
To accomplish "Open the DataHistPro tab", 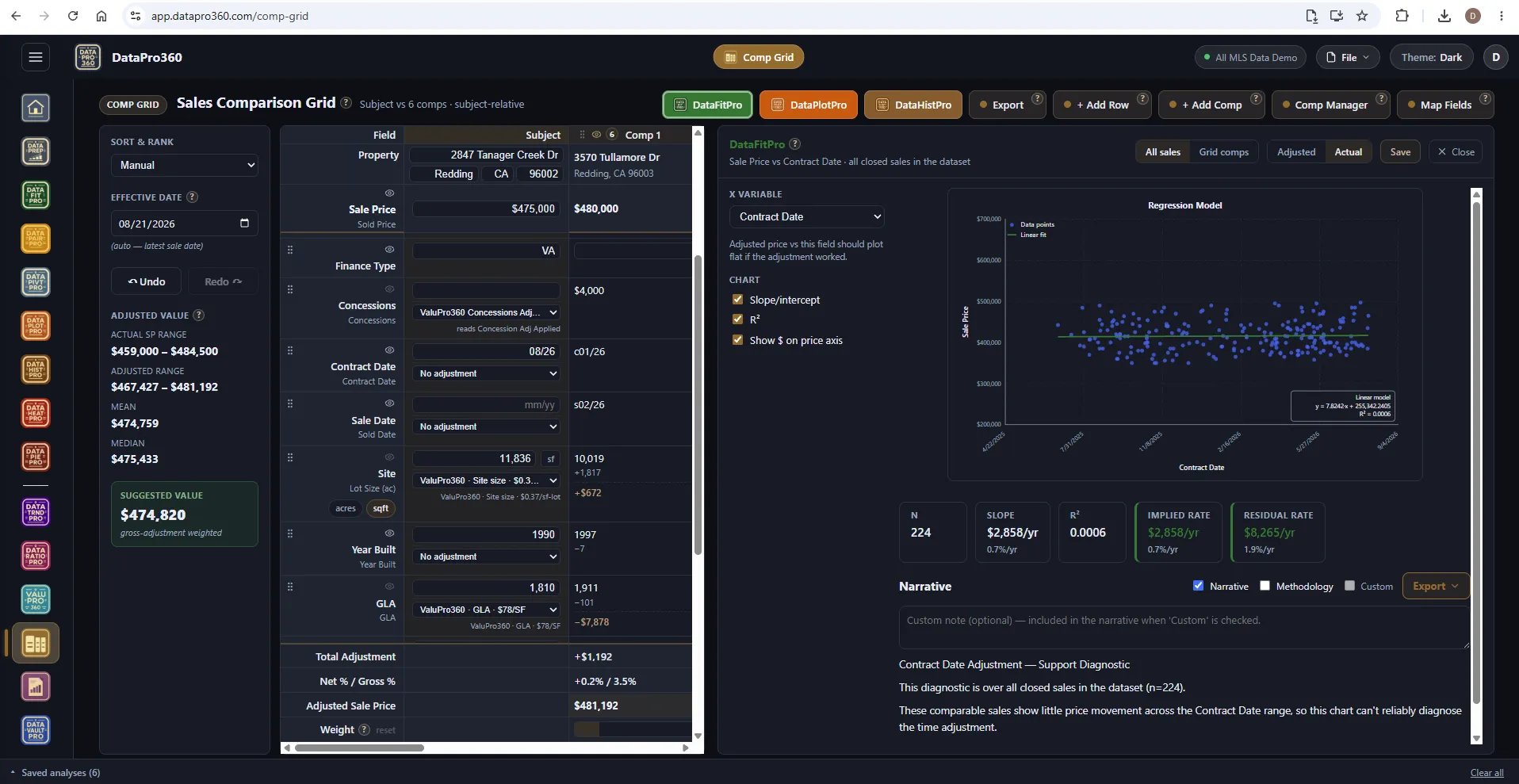I will (913, 105).
